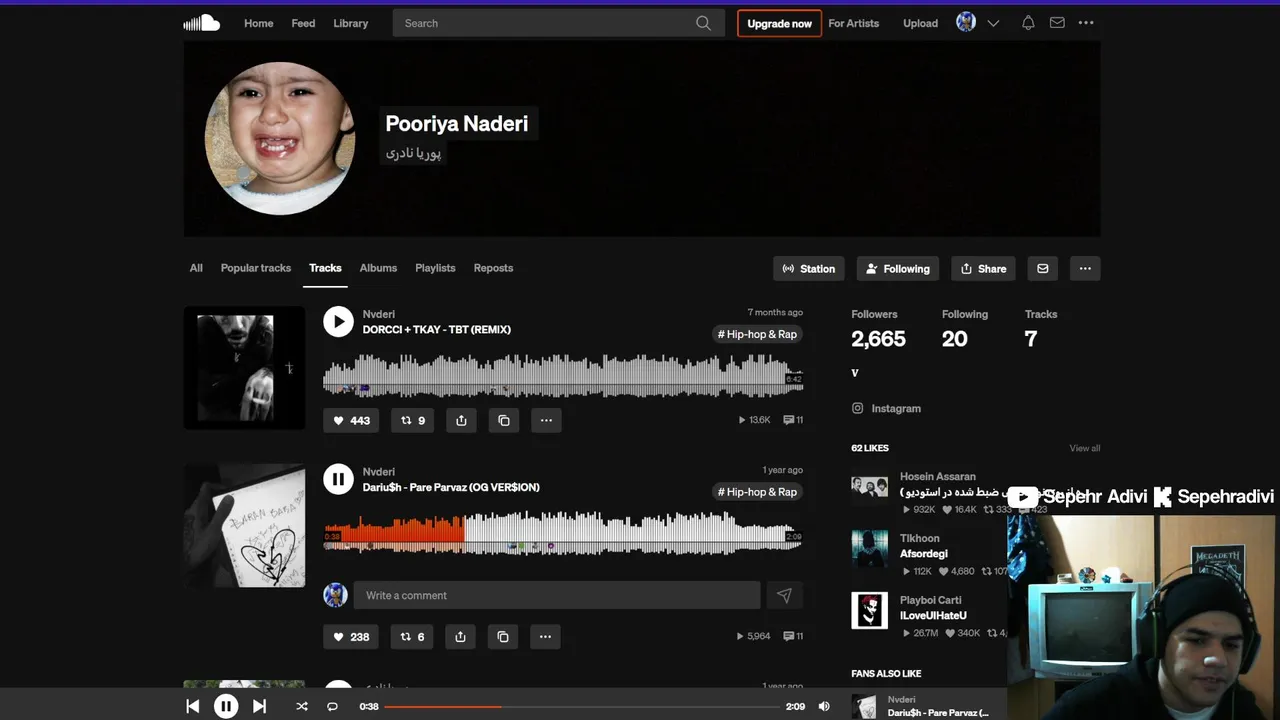
Task: Switch to the Playlists tab
Action: pyautogui.click(x=435, y=268)
